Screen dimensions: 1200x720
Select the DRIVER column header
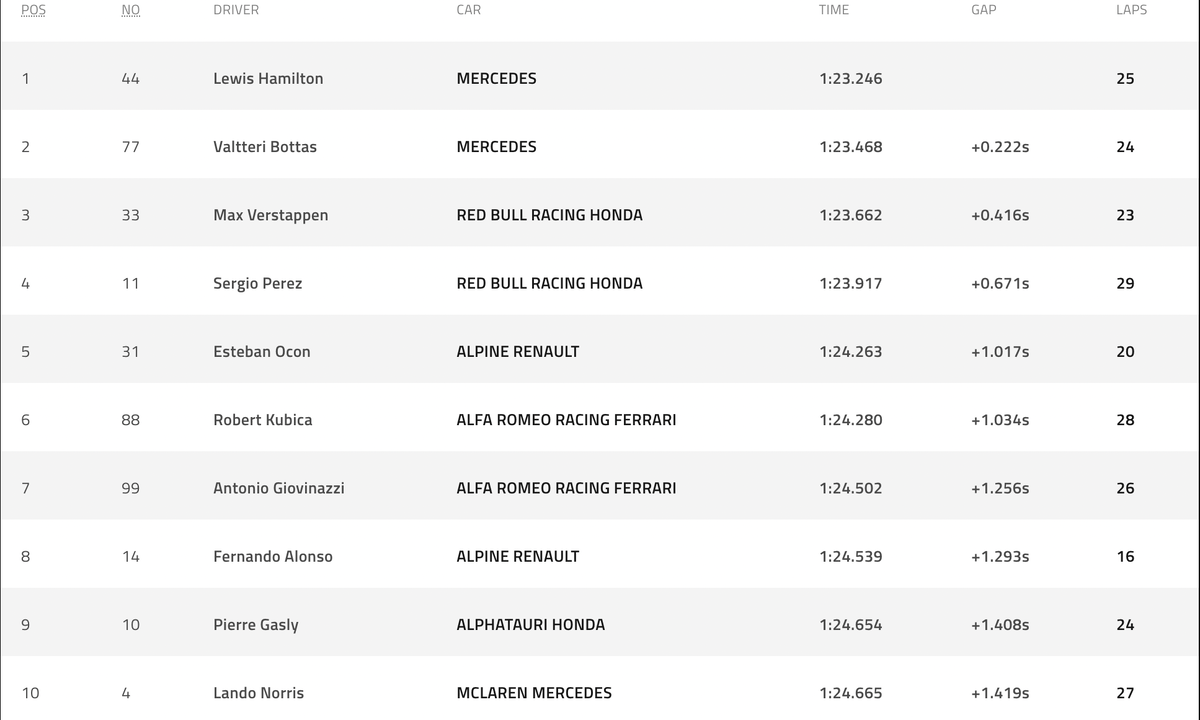(236, 10)
